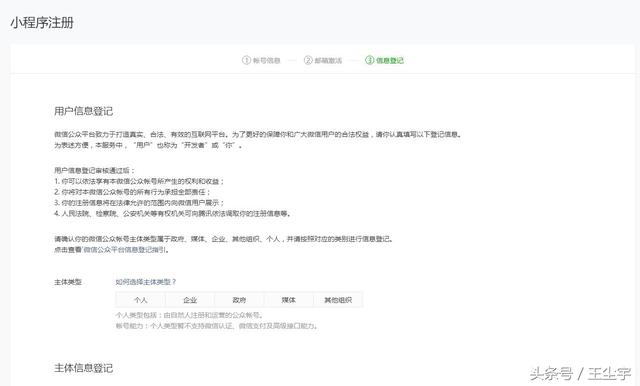Click the 用户信息登记 section heading
The width and height of the screenshot is (640, 386).
tap(84, 111)
